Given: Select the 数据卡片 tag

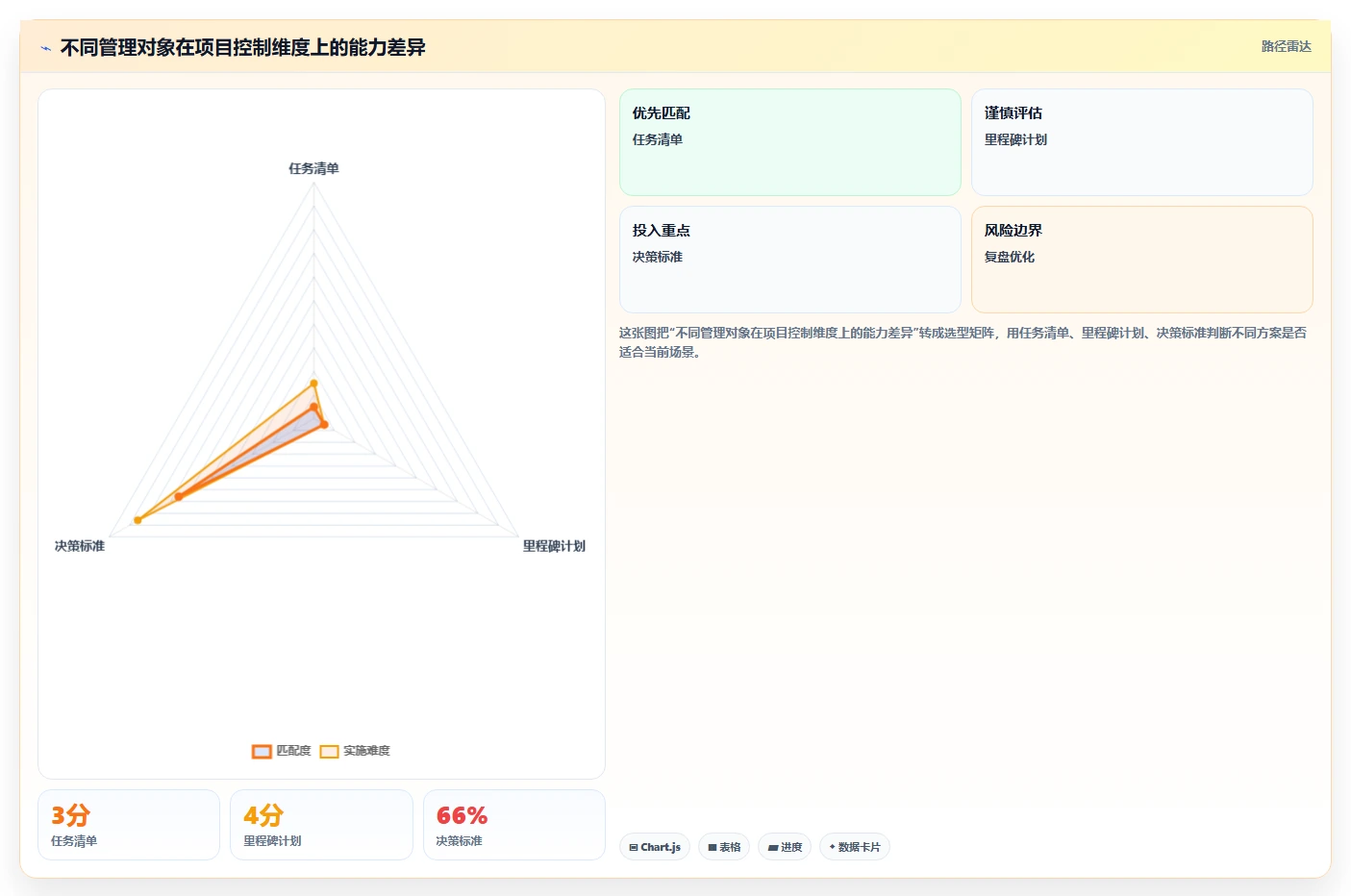Looking at the screenshot, I should [x=855, y=847].
